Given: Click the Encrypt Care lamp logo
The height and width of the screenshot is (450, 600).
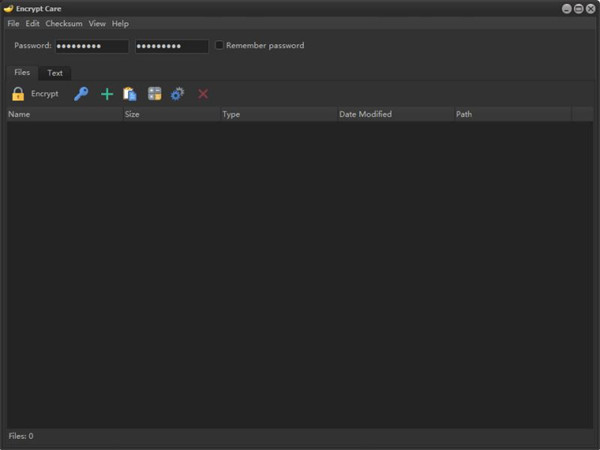Looking at the screenshot, I should pyautogui.click(x=8, y=8).
